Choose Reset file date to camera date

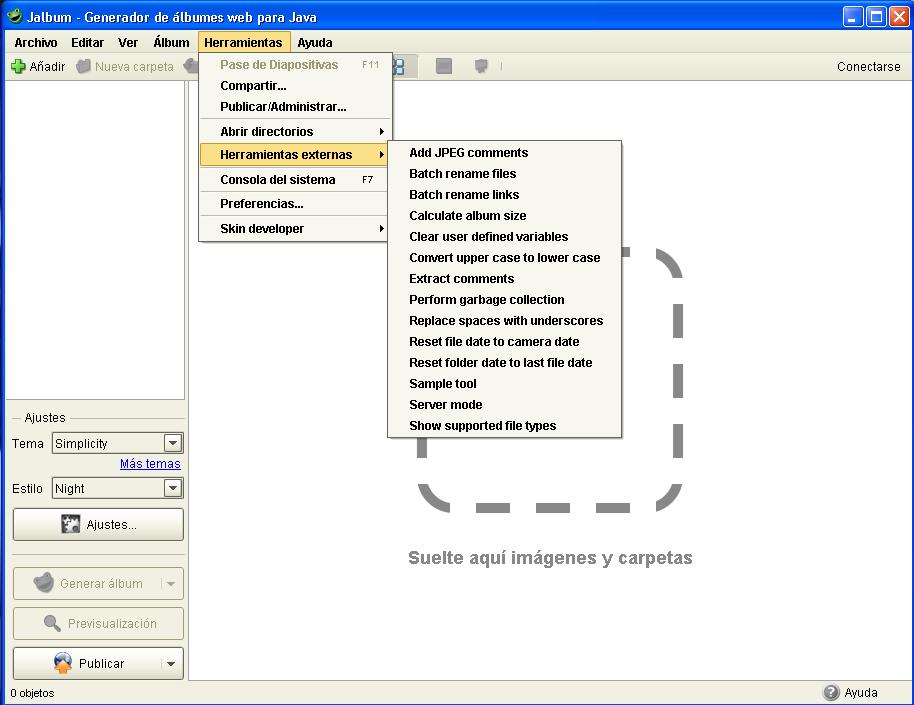504,342
